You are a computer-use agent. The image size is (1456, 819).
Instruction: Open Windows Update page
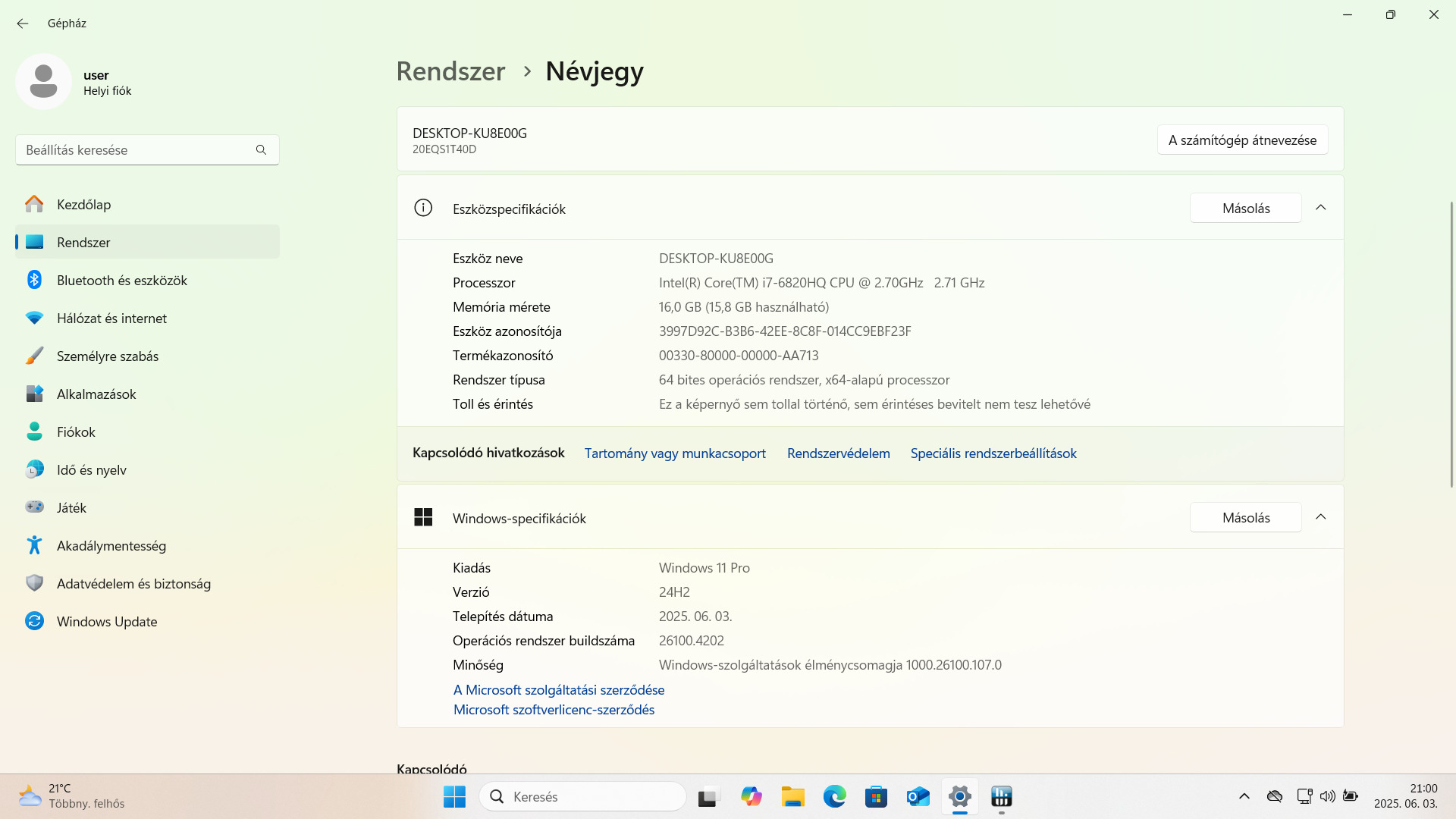[106, 622]
